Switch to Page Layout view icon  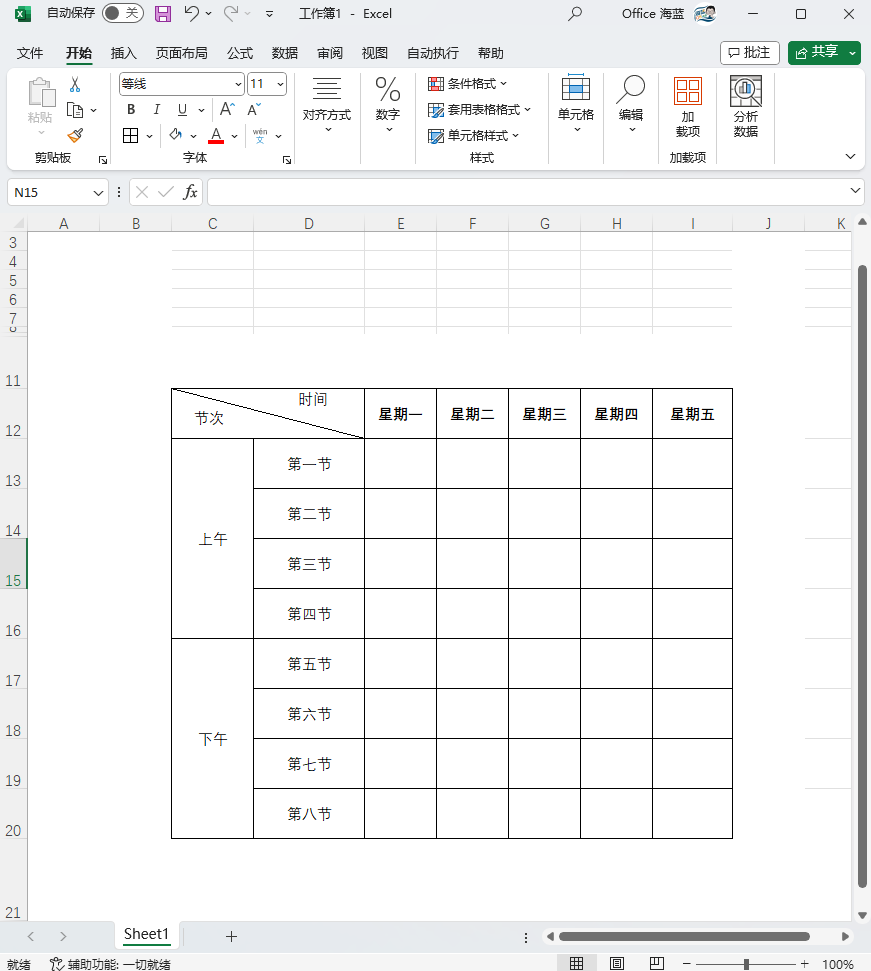coord(617,963)
